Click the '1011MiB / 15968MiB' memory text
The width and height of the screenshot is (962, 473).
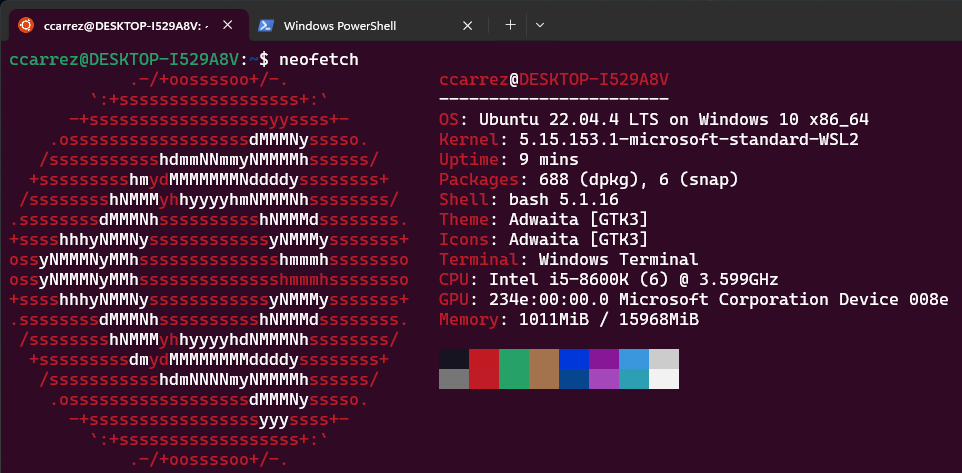coord(609,320)
